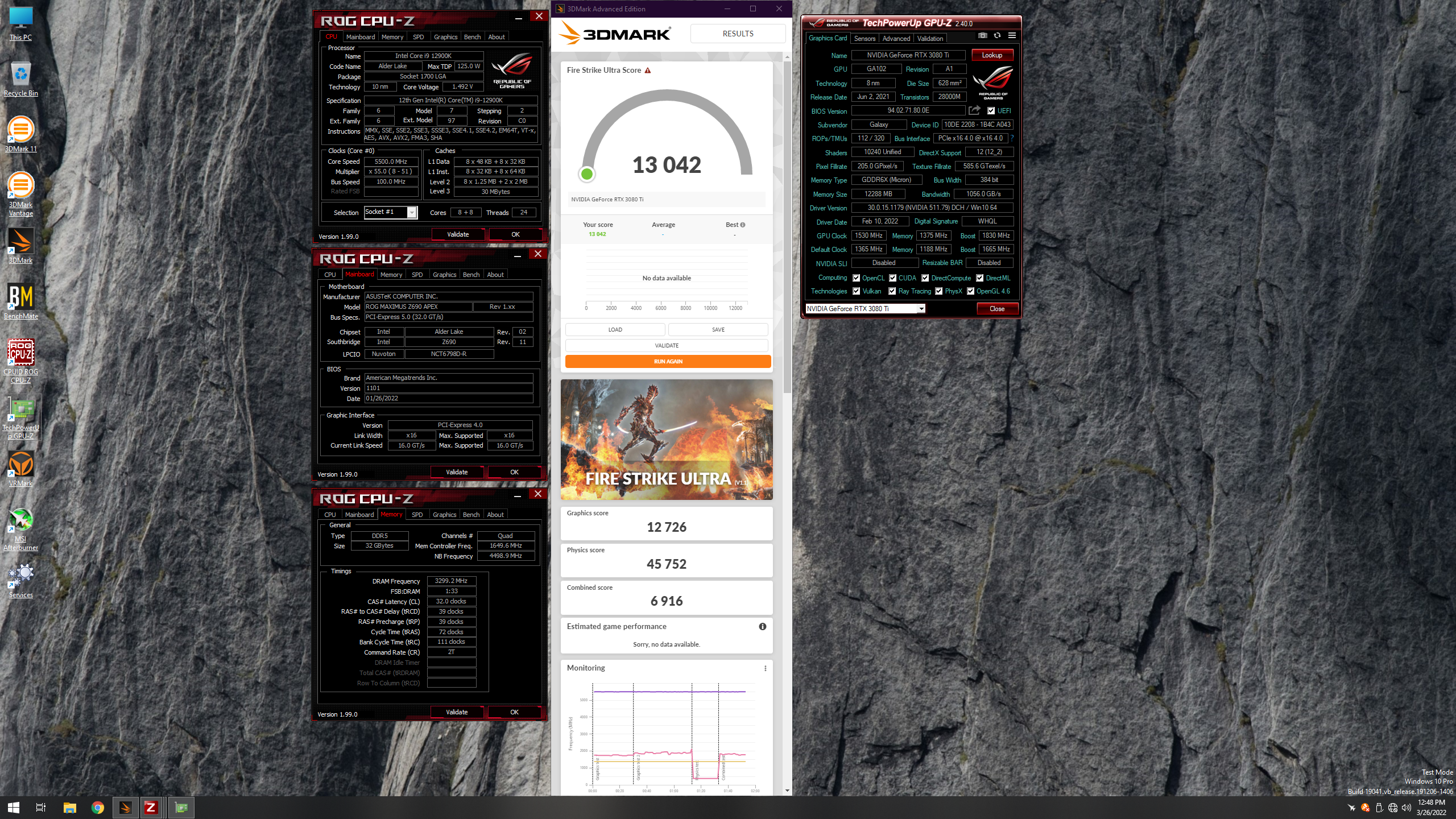Switch to the Validation tab in GPU-Z

930,39
